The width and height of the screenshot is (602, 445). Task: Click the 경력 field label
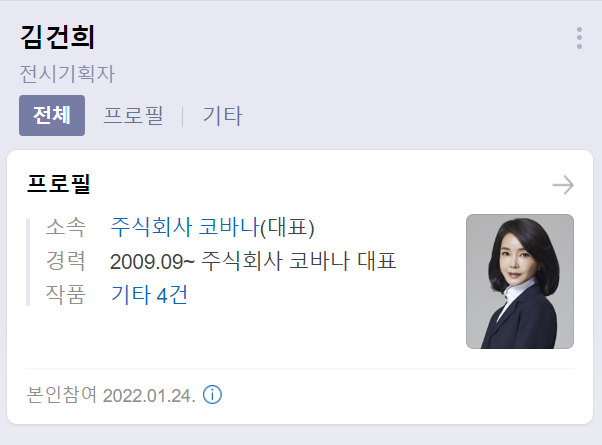[x=65, y=261]
